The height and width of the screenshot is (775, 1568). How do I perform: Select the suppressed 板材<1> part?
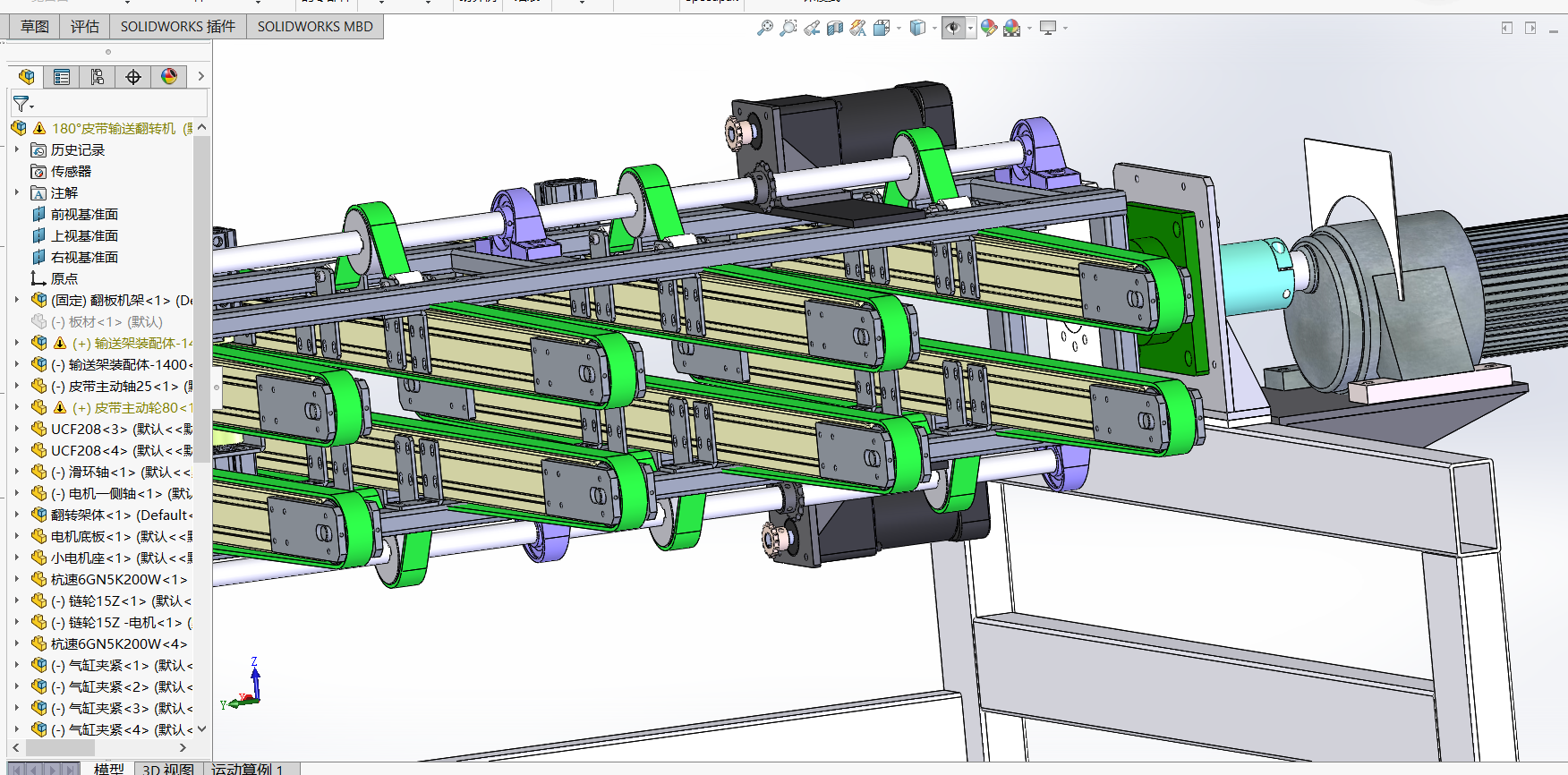coord(107,322)
